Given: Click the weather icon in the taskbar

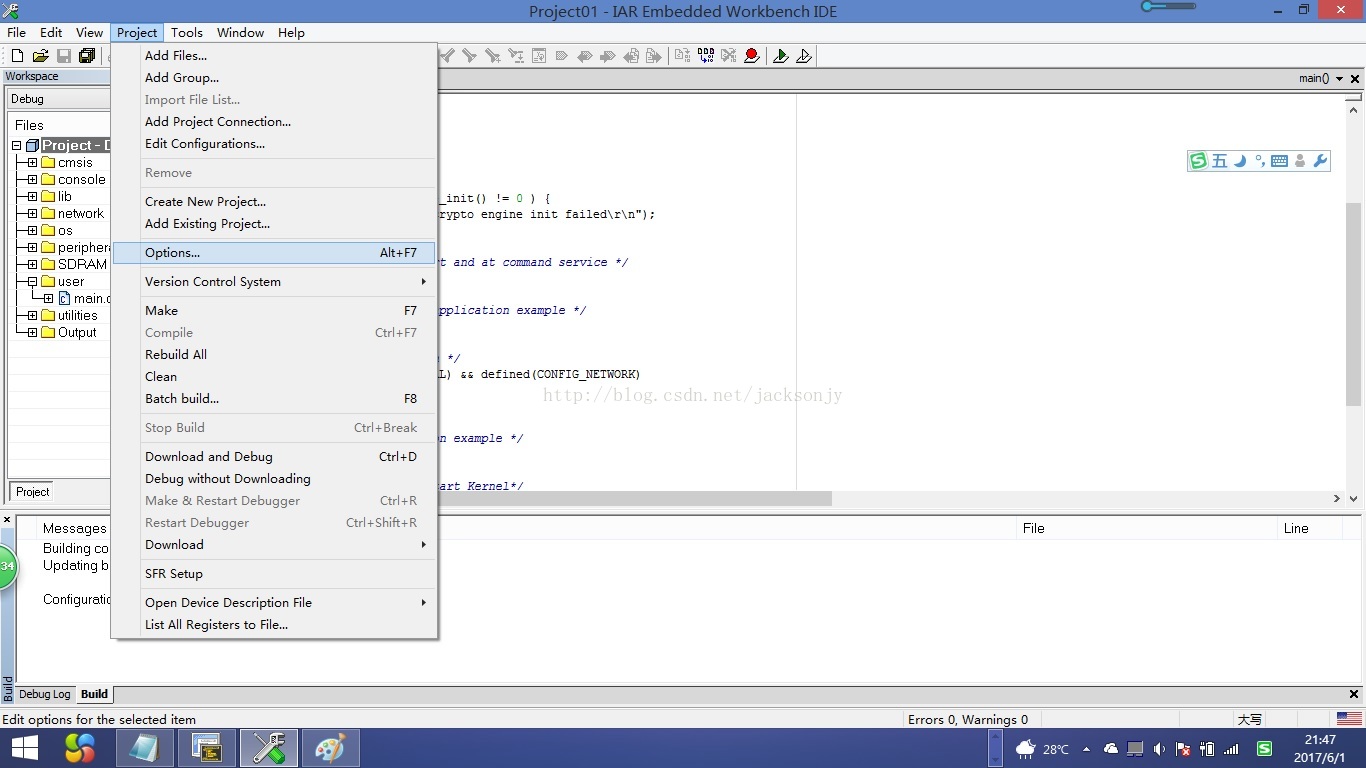Looking at the screenshot, I should coord(1026,749).
